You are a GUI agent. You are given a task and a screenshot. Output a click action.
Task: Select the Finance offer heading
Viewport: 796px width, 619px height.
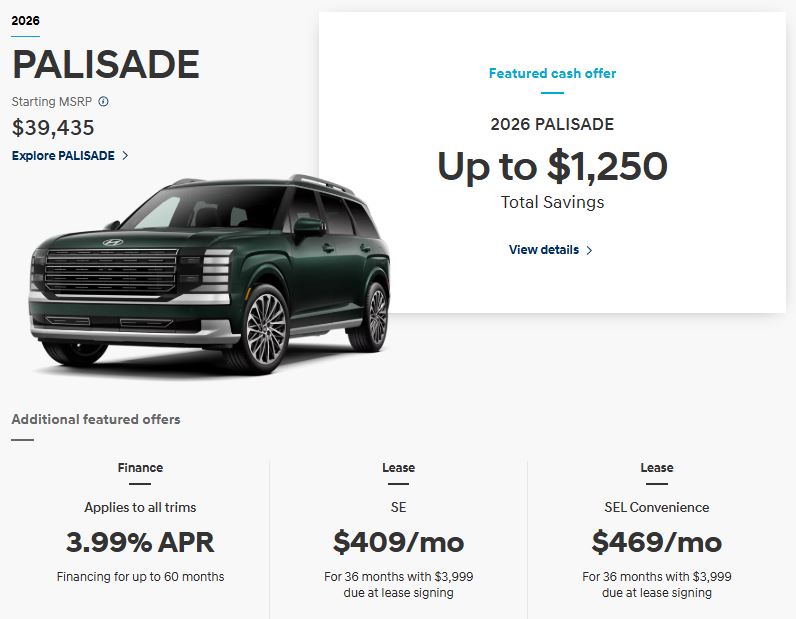coord(140,468)
